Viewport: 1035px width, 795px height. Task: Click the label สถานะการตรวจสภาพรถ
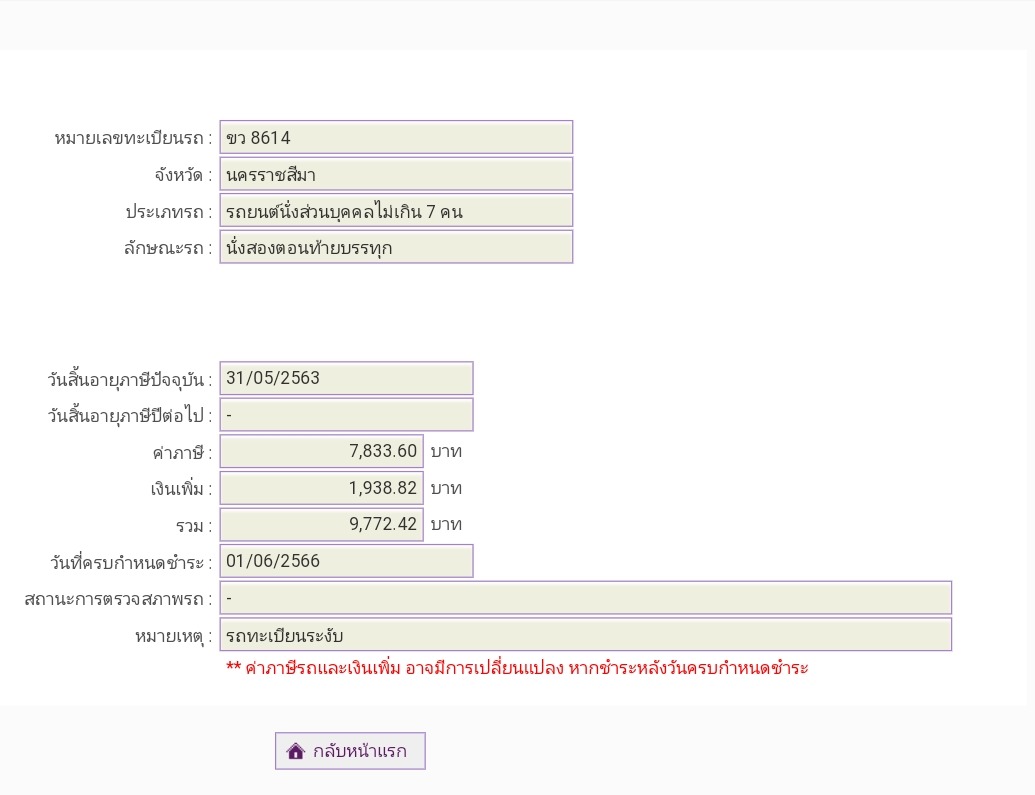pyautogui.click(x=118, y=599)
